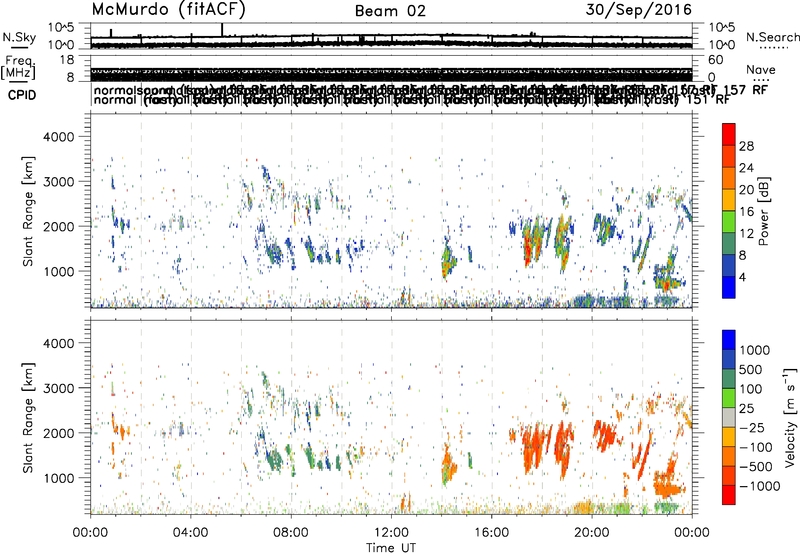This screenshot has height=554, width=800.
Task: Click the -1000 tick on the velocity colorbar
Action: click(759, 486)
